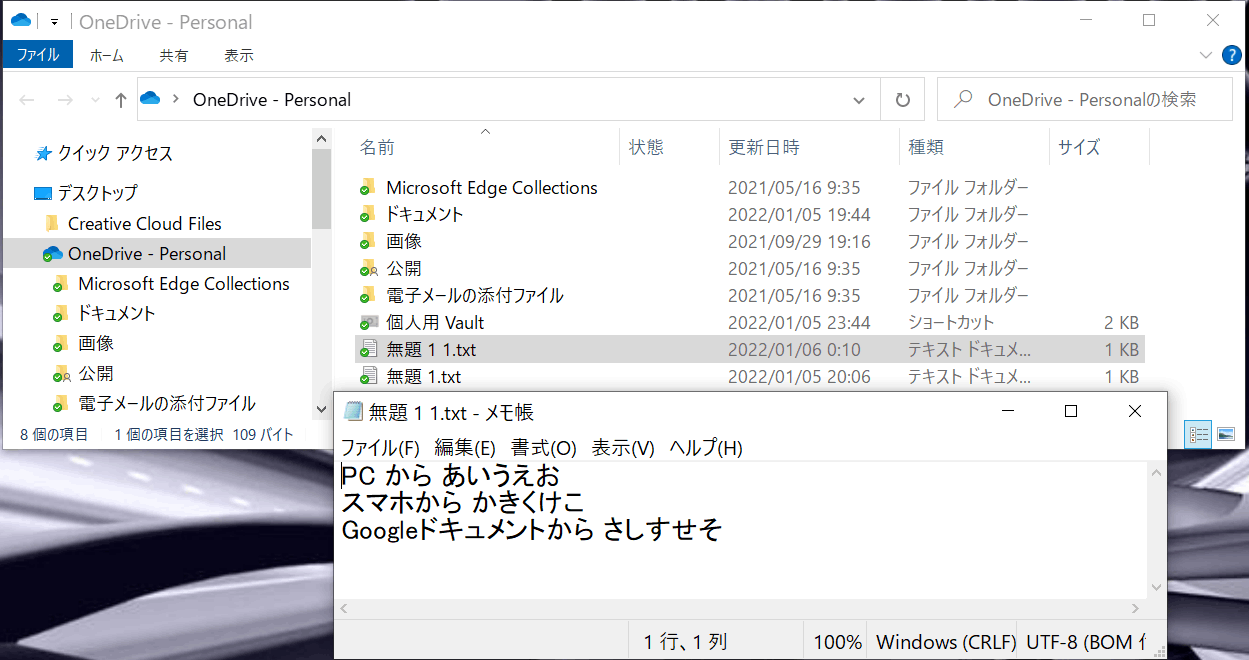The width and height of the screenshot is (1249, 660).
Task: Click shared folder icon of 公開 row
Action: [368, 268]
